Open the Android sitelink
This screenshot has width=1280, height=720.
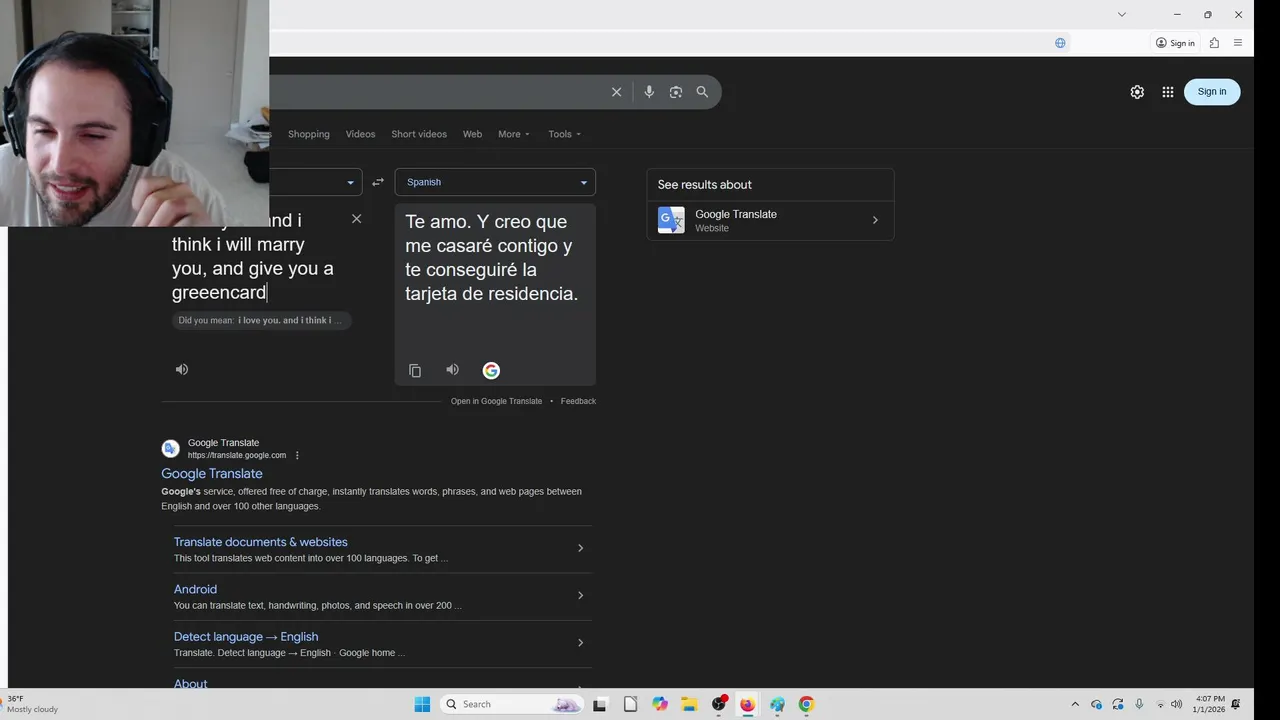click(195, 589)
